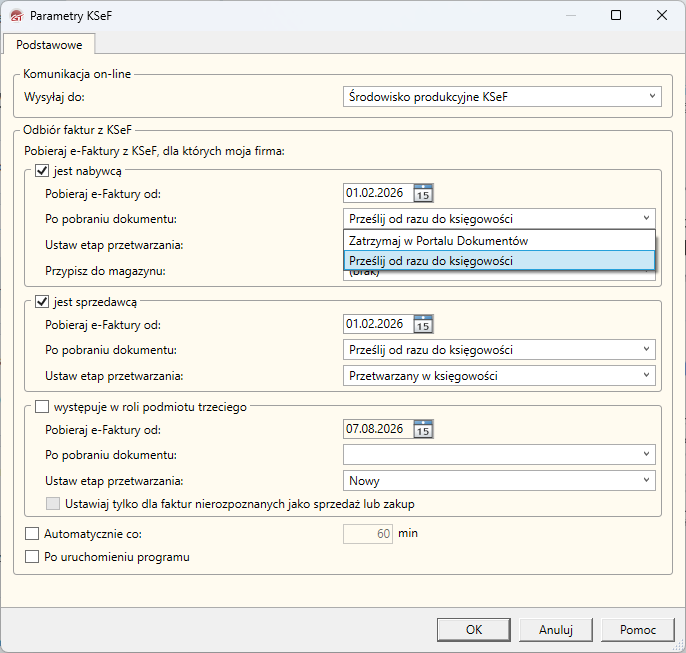686x653 pixels.
Task: Close the Parametry KSeF dialog
Action: tap(662, 15)
